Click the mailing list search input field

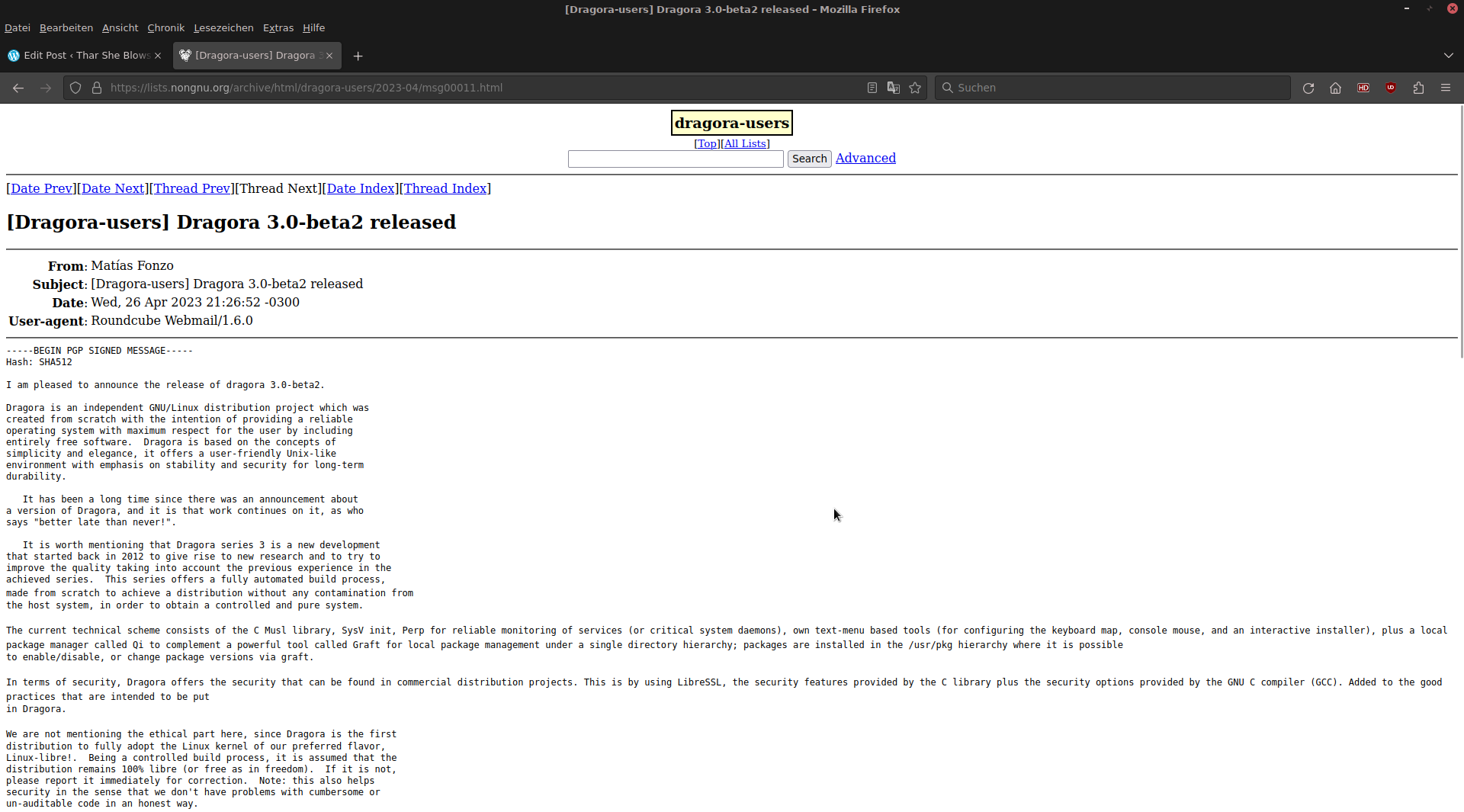[x=676, y=159]
